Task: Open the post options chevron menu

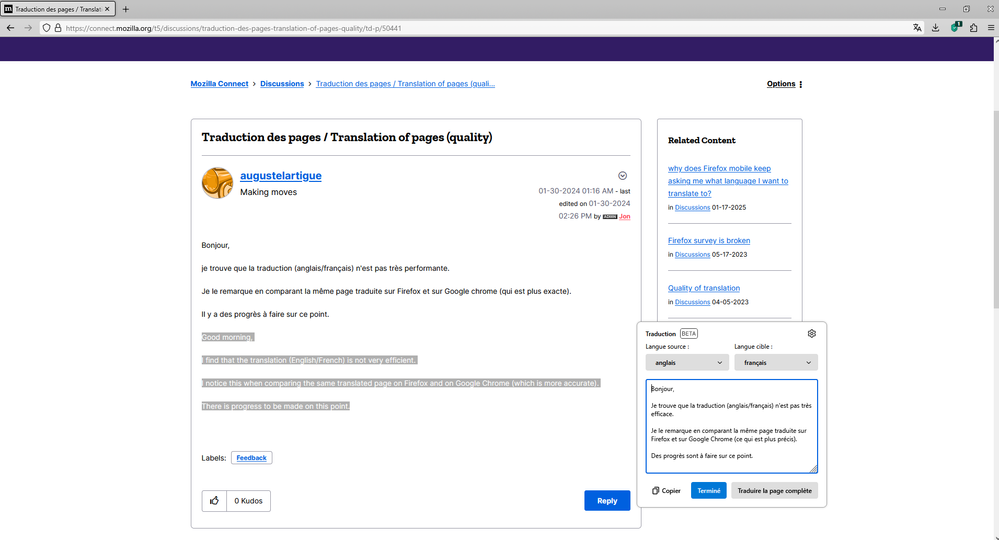Action: [622, 176]
